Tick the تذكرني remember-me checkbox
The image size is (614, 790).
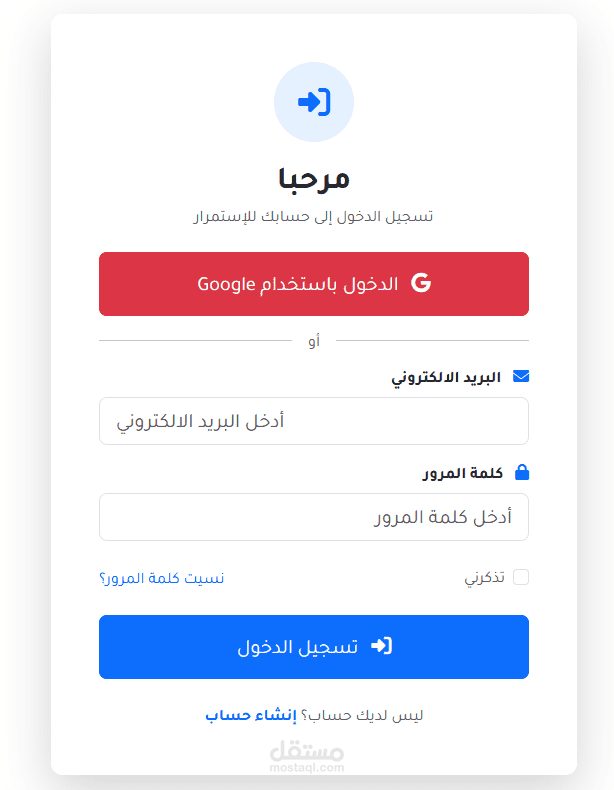pos(521,577)
